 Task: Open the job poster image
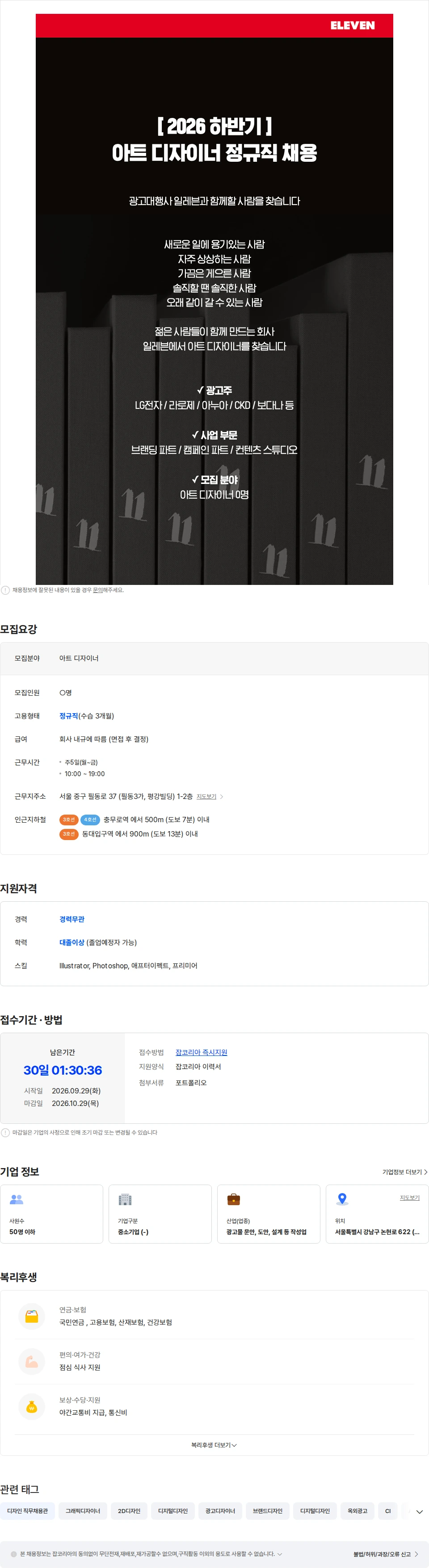click(x=214, y=299)
